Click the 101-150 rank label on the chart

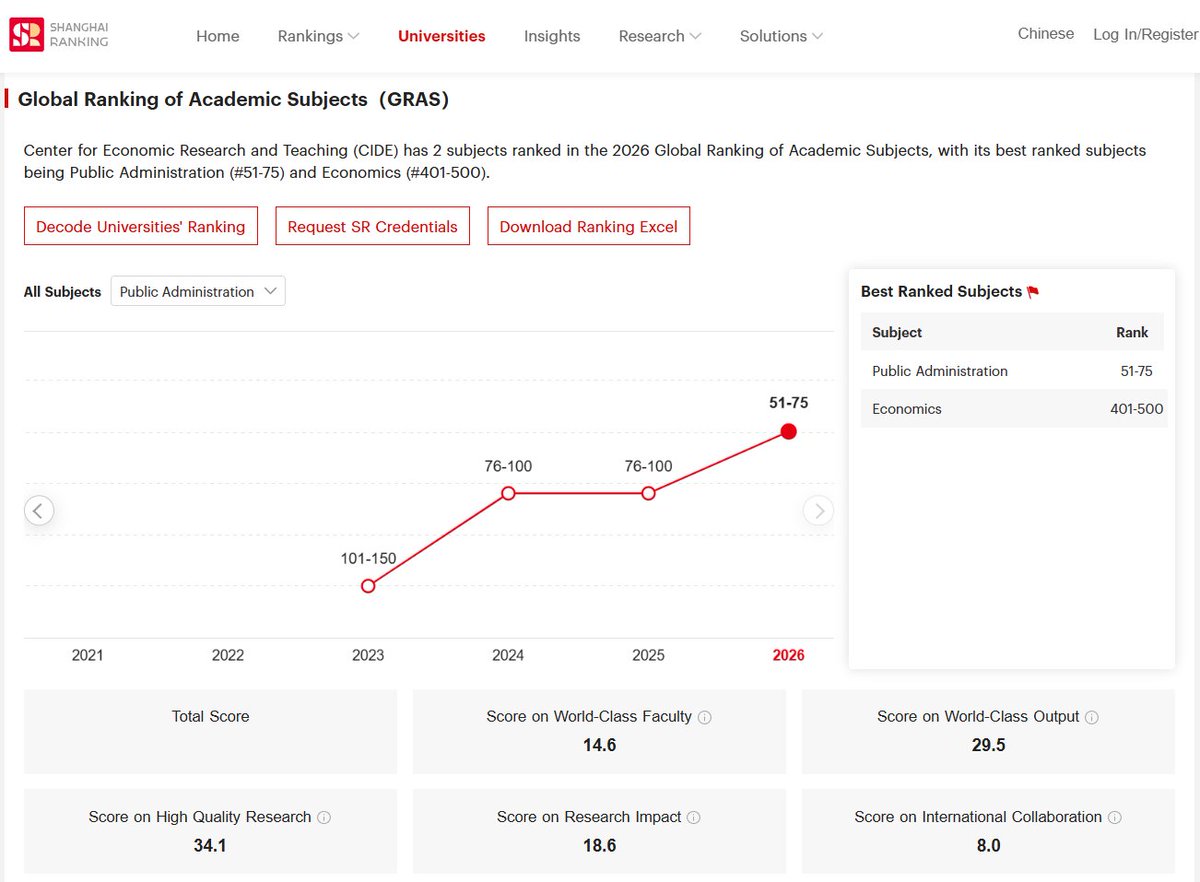pos(369,559)
